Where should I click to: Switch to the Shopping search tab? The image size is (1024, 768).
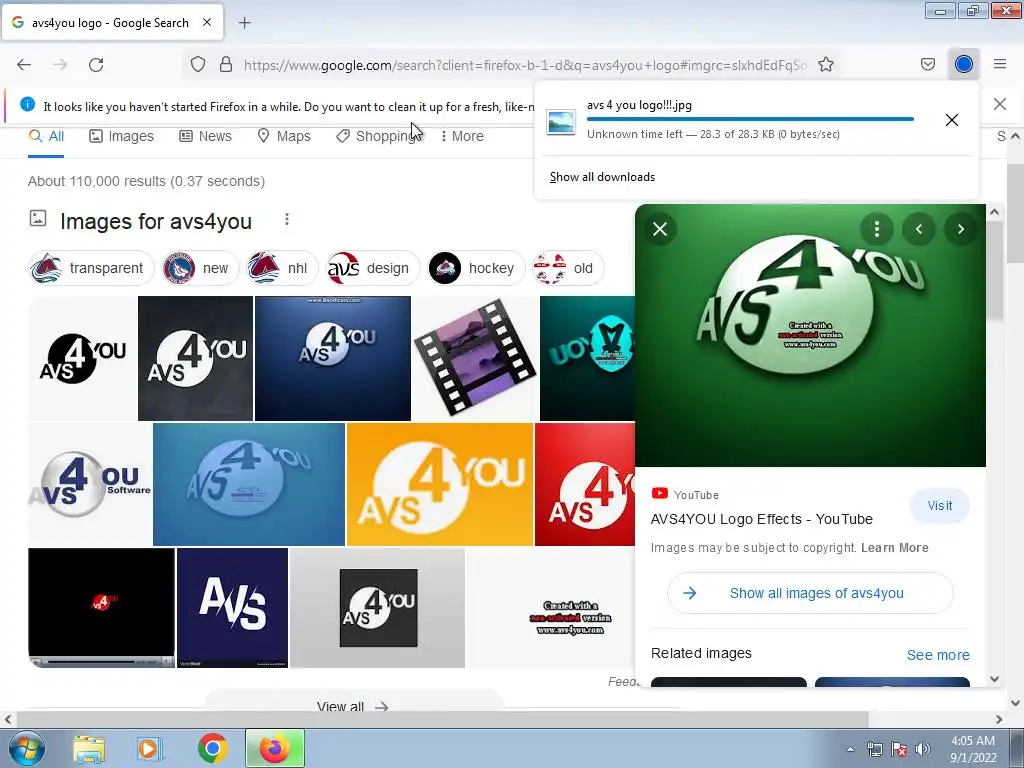pyautogui.click(x=379, y=136)
